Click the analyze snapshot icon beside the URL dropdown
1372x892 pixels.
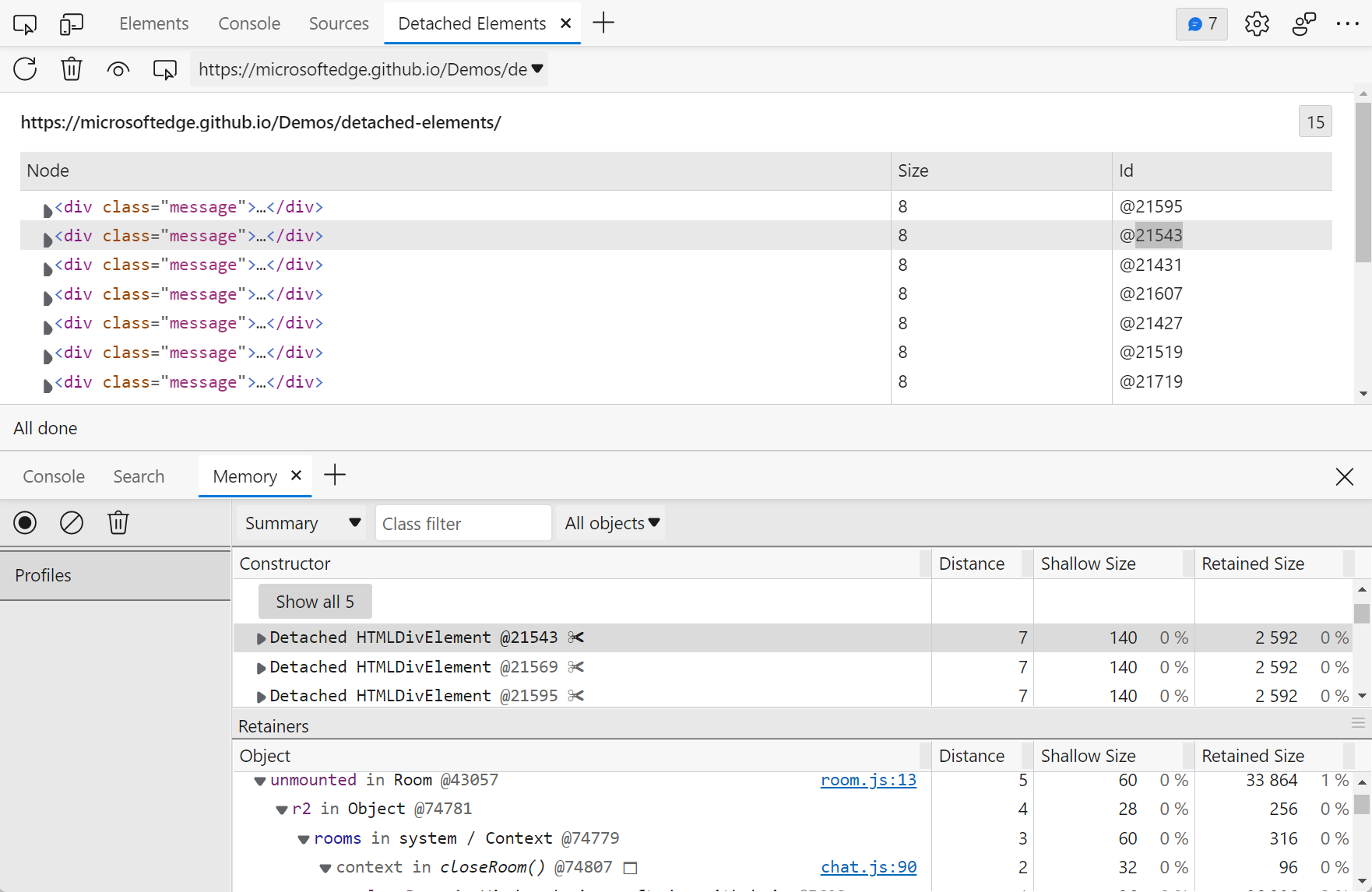click(x=164, y=69)
